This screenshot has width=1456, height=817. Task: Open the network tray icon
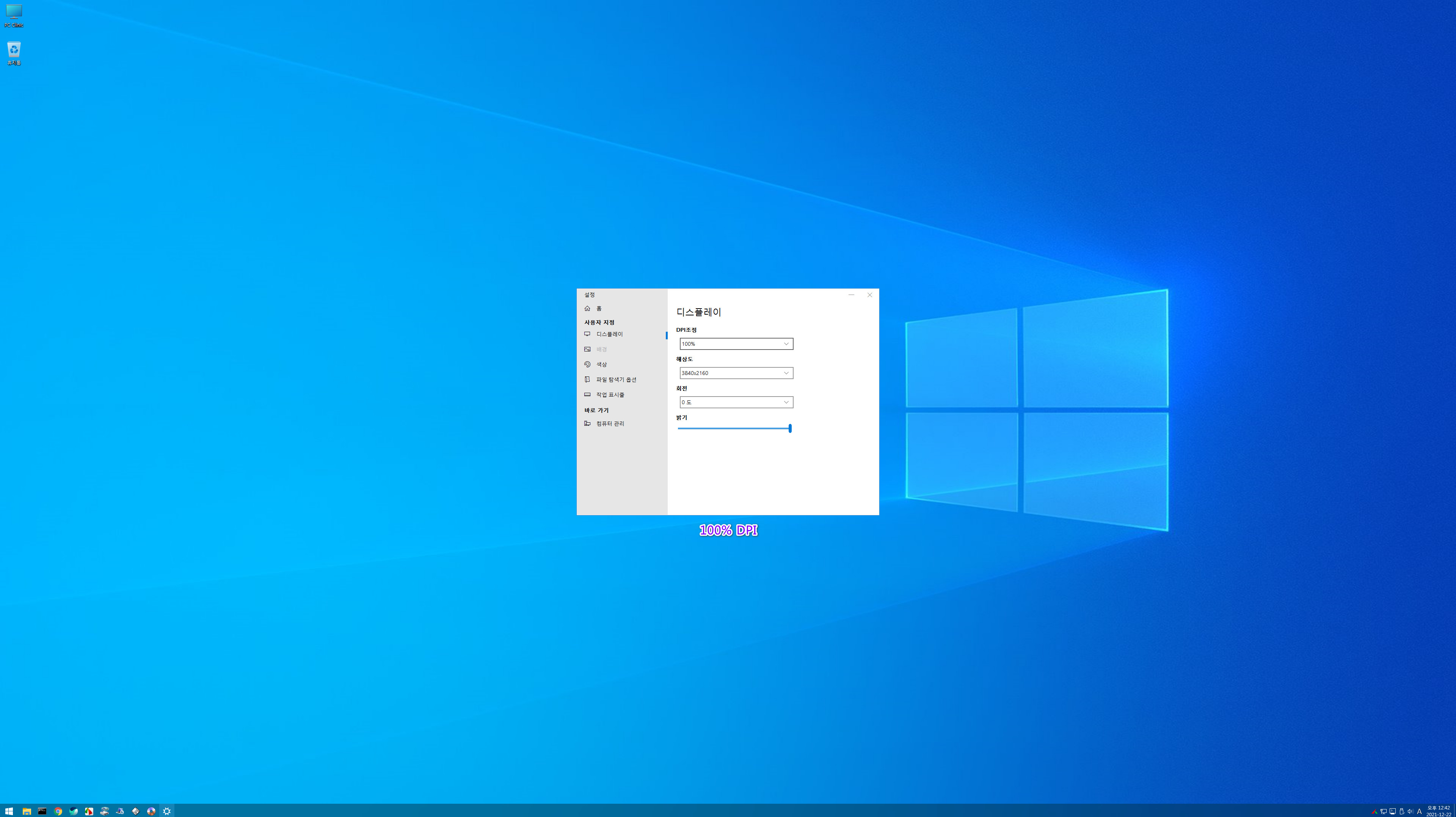tap(1384, 811)
